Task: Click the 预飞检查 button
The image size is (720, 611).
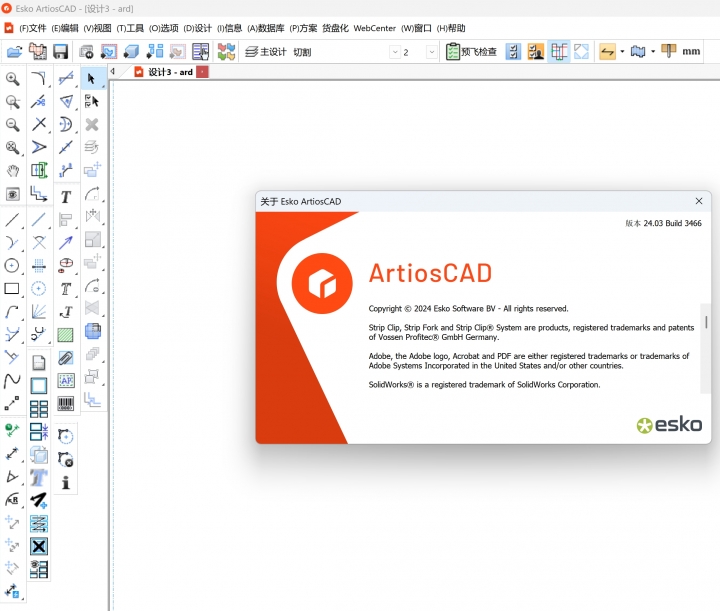Action: pos(471,52)
